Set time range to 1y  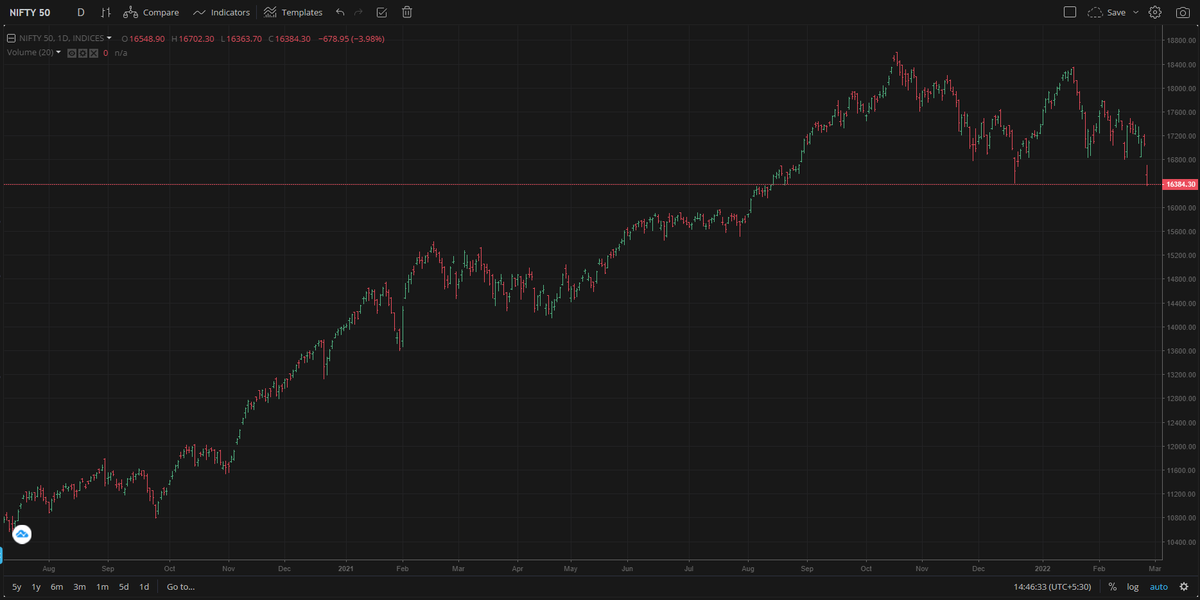tap(36, 587)
